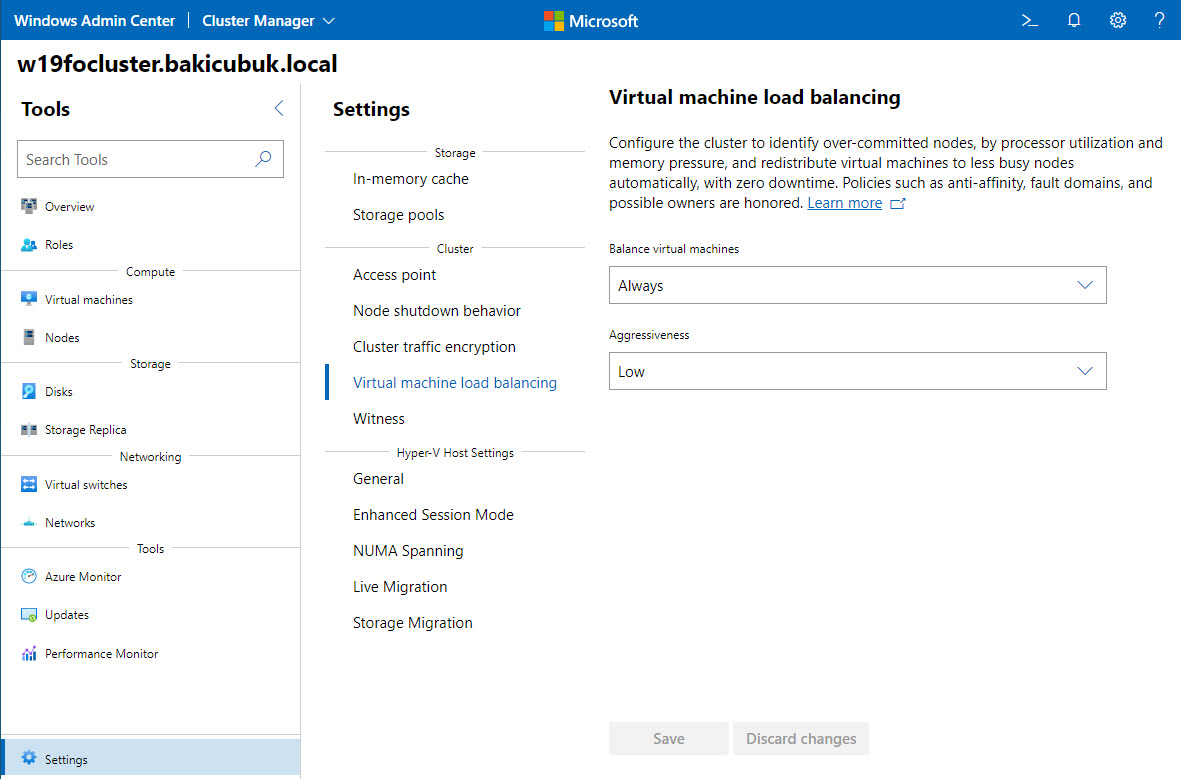Select Witness settings
The image size is (1181, 779).
tap(378, 419)
